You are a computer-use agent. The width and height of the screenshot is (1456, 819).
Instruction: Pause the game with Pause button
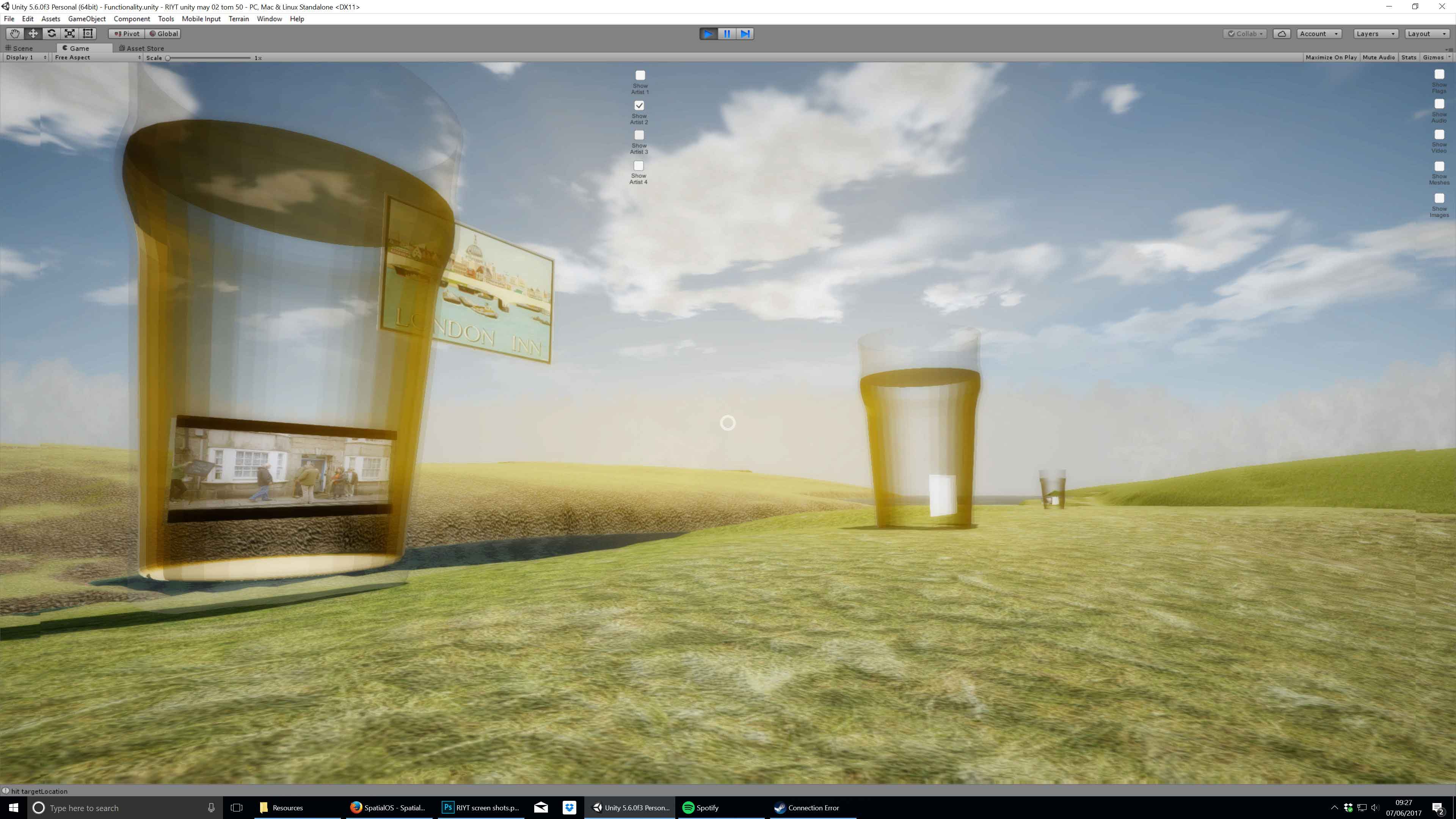pos(727,34)
